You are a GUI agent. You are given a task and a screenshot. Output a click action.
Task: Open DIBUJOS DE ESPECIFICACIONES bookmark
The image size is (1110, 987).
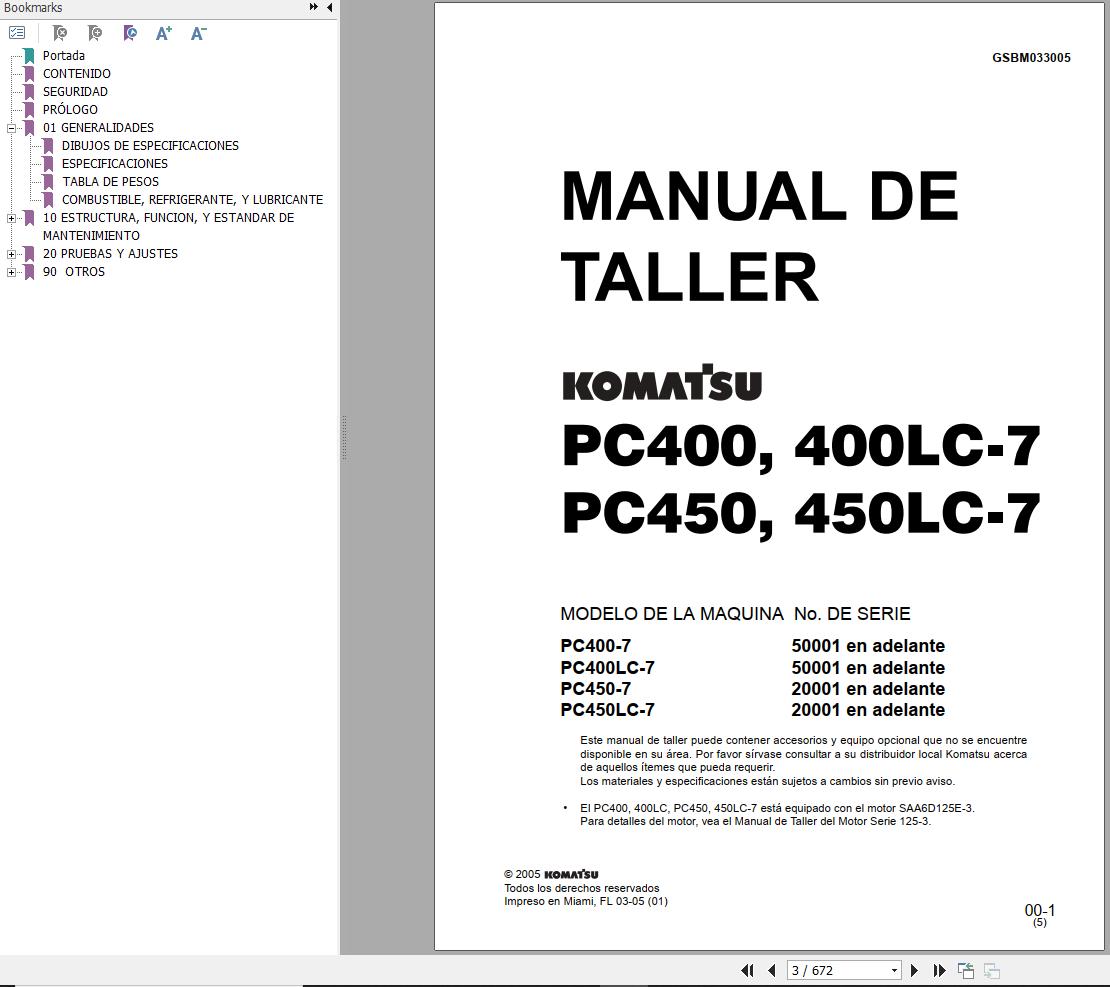point(150,146)
